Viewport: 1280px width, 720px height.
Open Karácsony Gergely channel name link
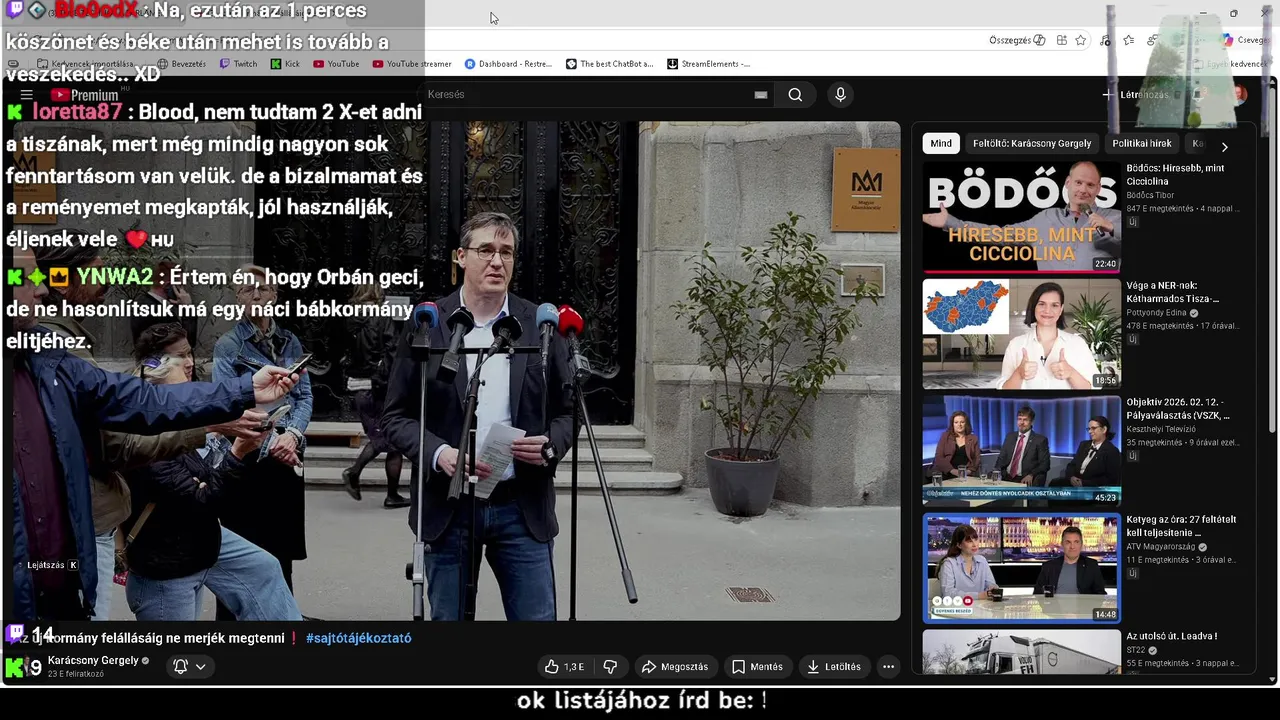pyautogui.click(x=93, y=661)
